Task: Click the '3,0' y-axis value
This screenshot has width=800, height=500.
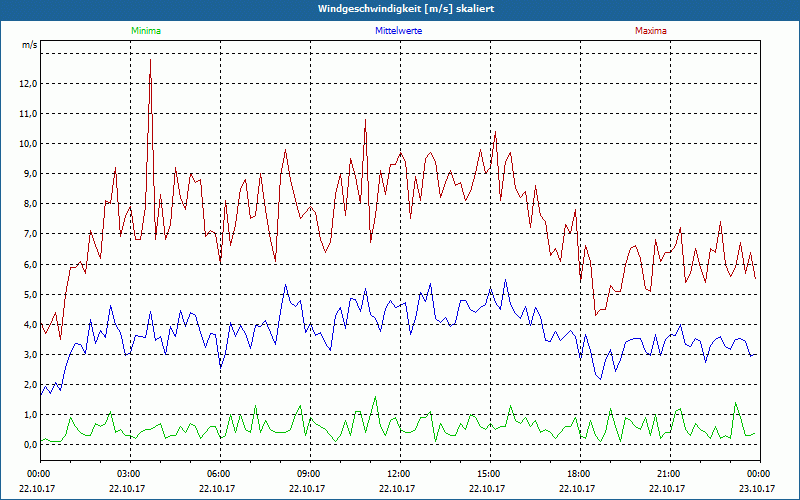Action: [30, 355]
